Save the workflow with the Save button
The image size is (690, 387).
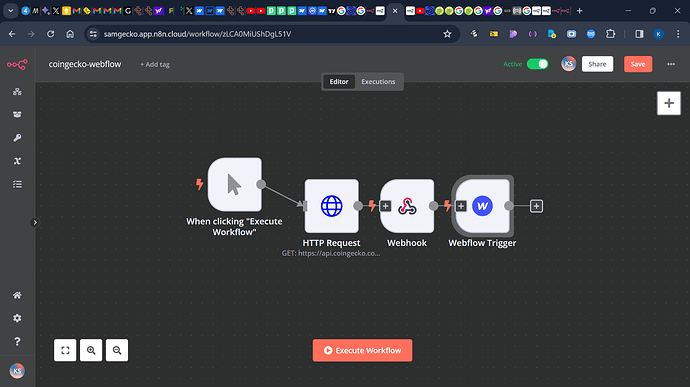[x=638, y=64]
